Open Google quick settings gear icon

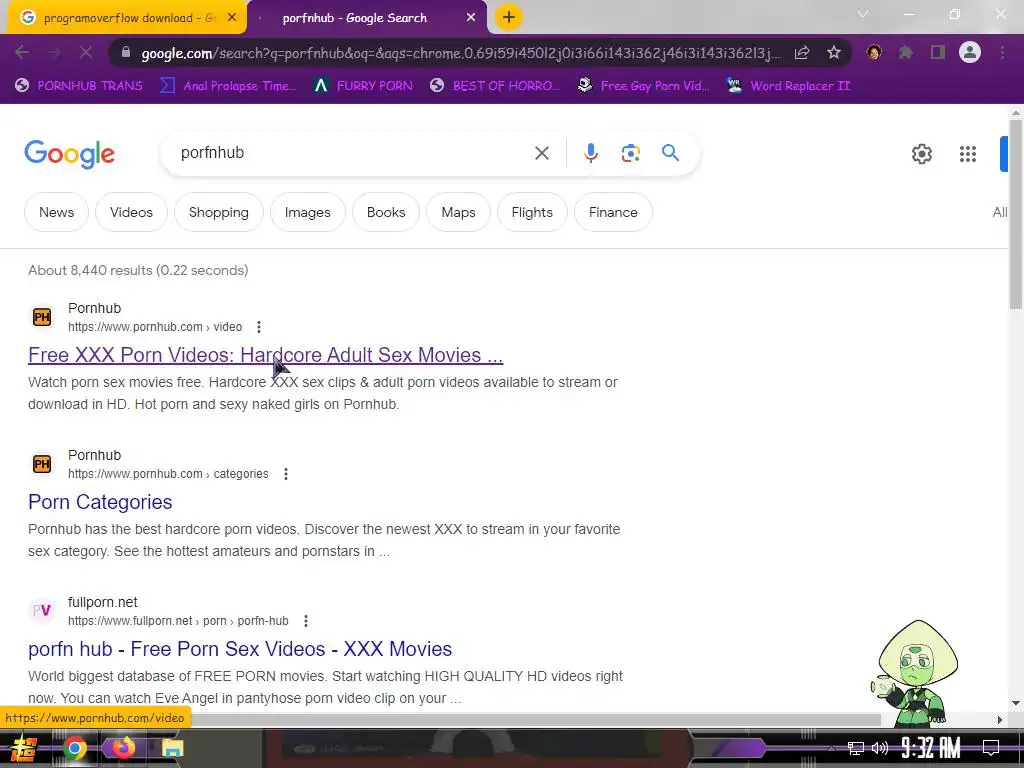(921, 154)
